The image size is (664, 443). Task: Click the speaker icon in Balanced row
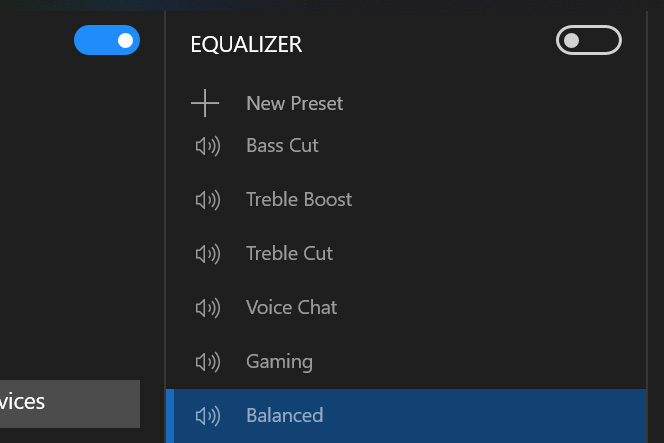[x=208, y=415]
